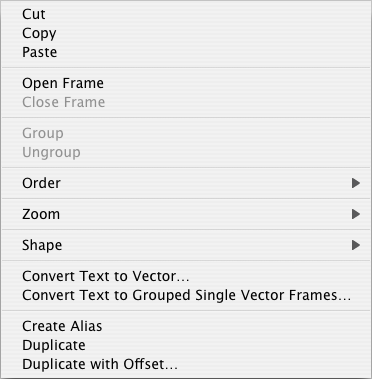Select Duplicate with Offset…

(186, 364)
